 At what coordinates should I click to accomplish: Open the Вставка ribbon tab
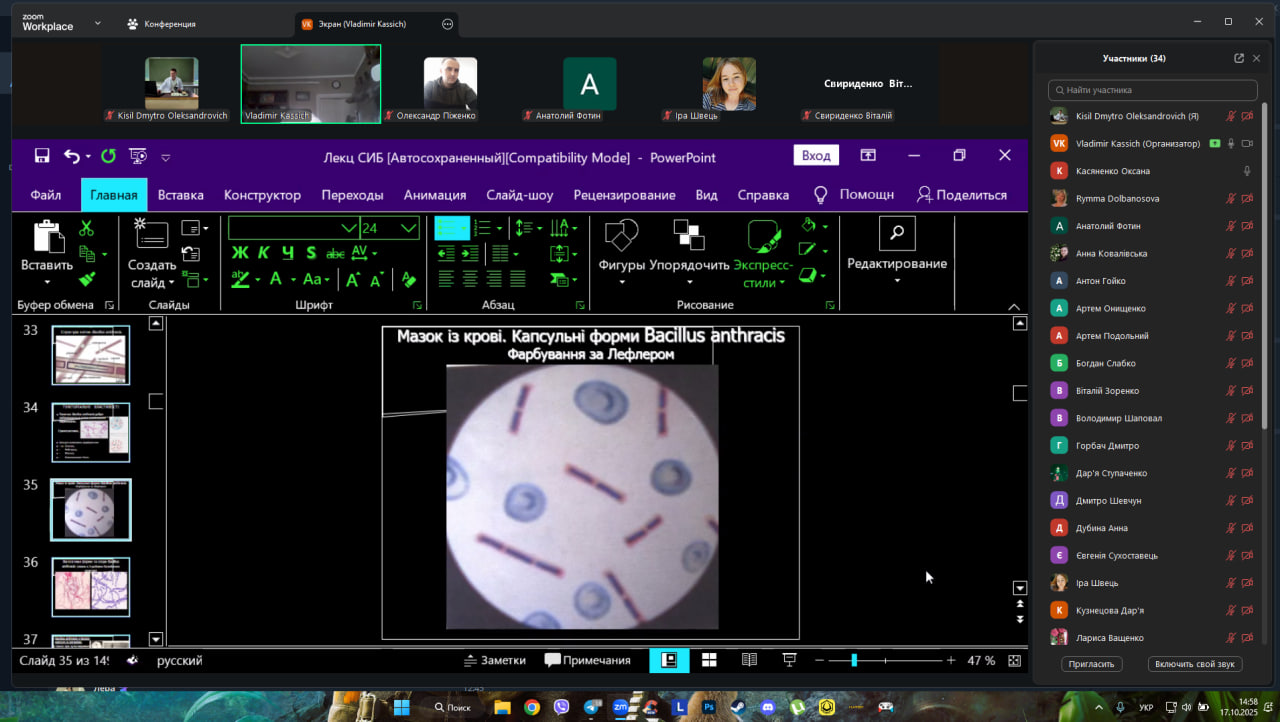180,195
